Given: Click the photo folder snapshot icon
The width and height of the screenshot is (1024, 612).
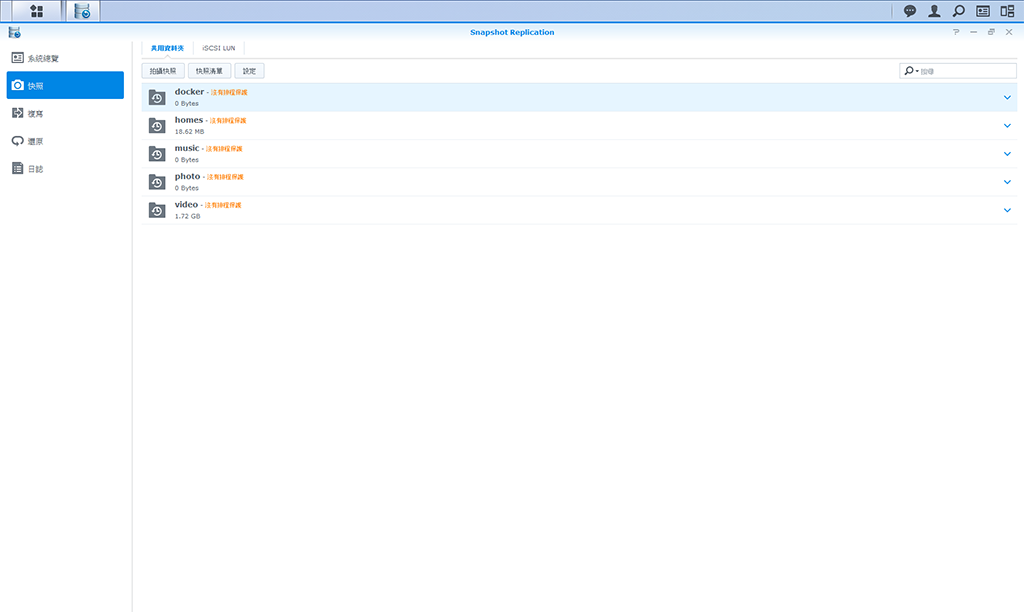Looking at the screenshot, I should (157, 182).
